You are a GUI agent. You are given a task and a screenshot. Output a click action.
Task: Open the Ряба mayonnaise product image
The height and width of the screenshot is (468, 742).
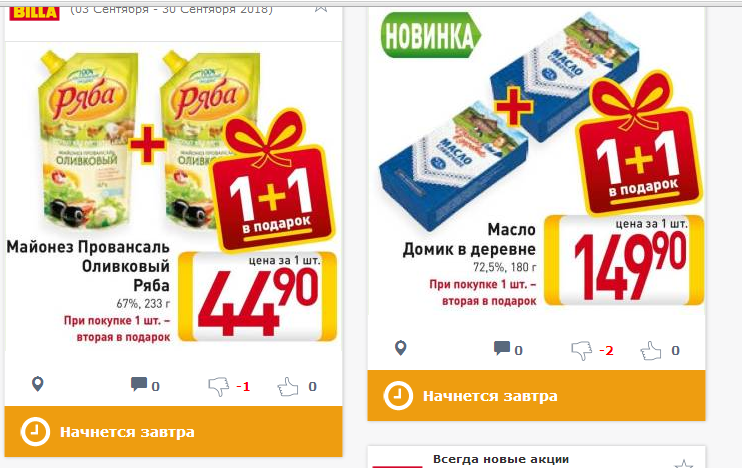[150, 142]
